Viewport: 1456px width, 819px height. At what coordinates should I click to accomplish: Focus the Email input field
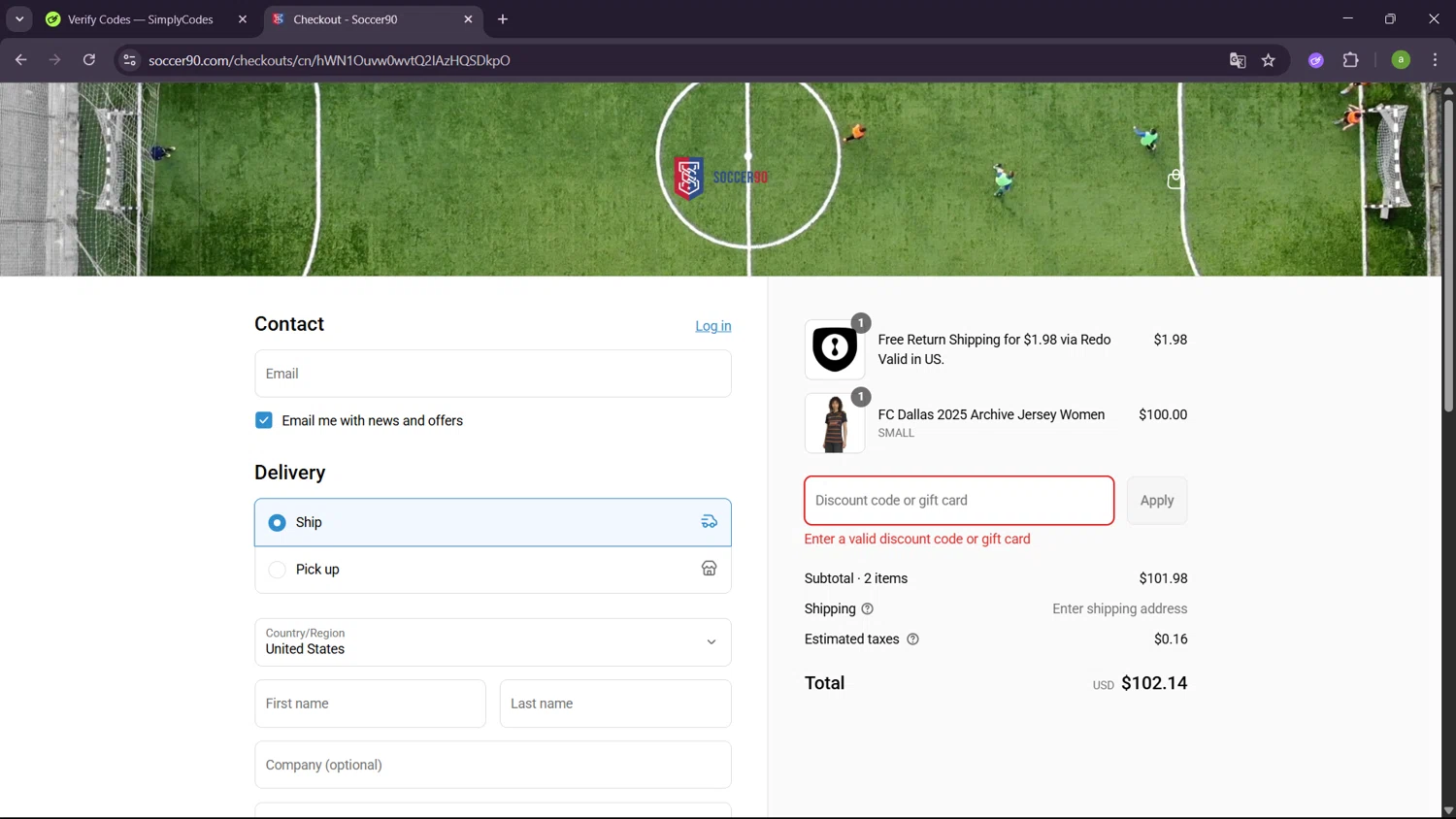pos(493,374)
